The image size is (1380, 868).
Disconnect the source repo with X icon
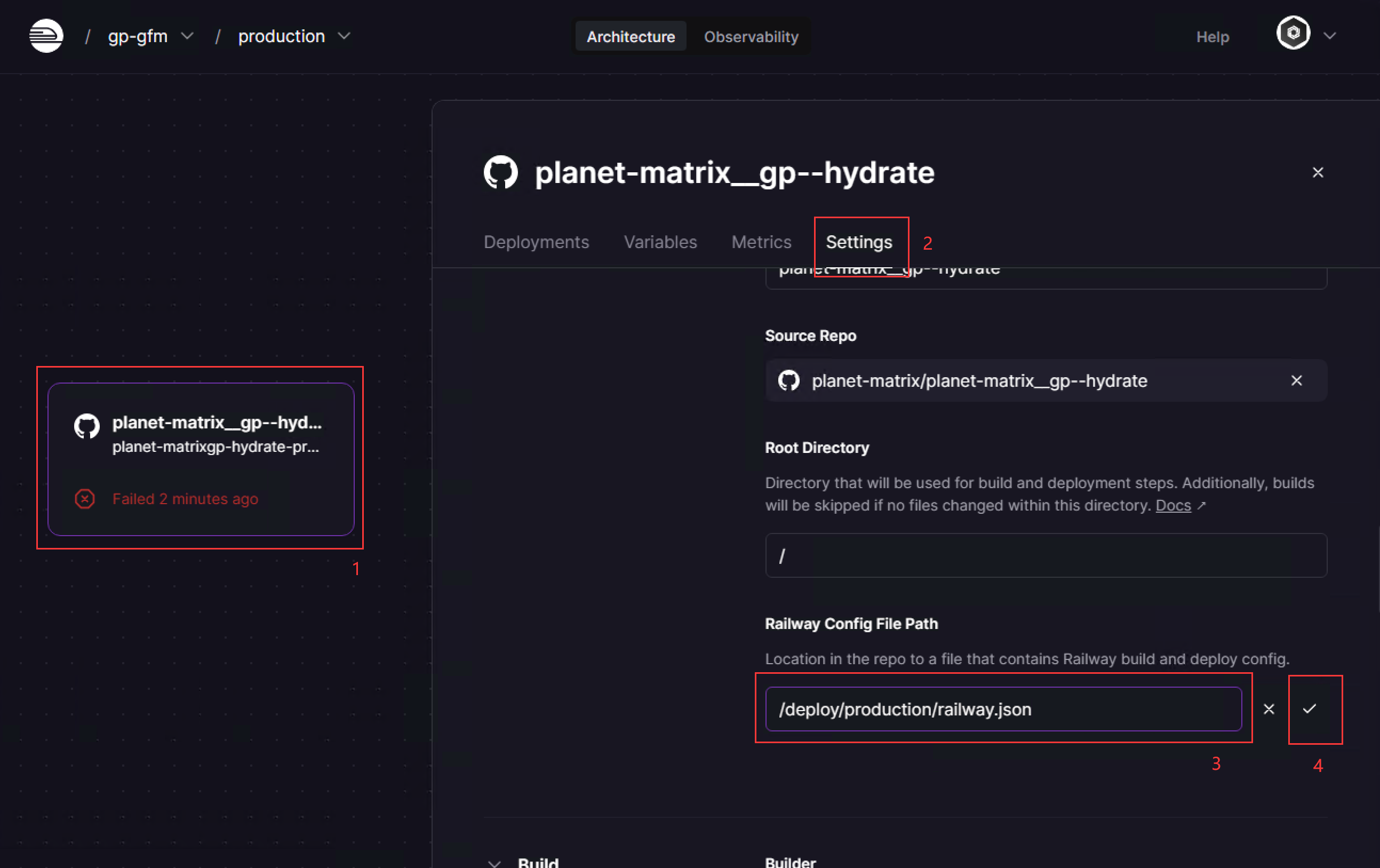[x=1296, y=381]
